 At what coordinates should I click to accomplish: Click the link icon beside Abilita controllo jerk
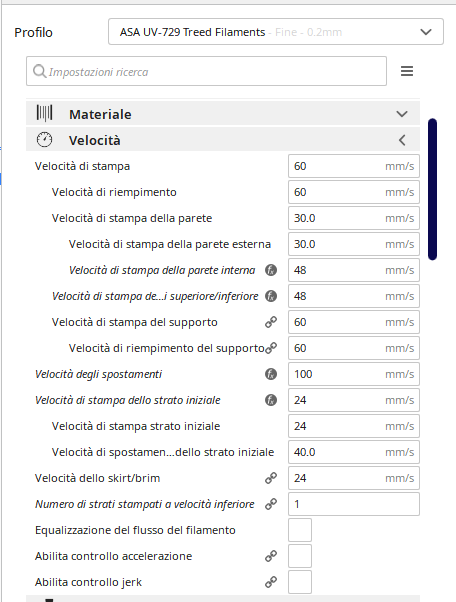click(x=271, y=582)
